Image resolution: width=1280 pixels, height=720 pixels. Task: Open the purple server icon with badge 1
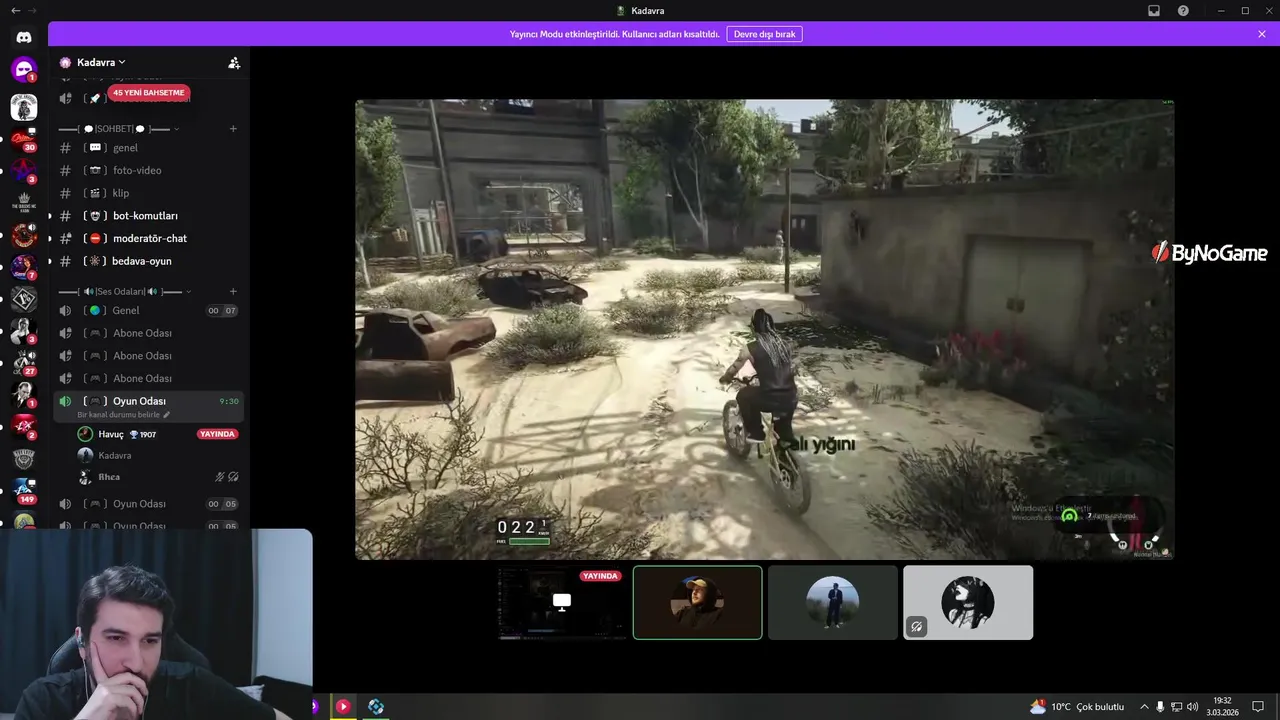[24, 70]
